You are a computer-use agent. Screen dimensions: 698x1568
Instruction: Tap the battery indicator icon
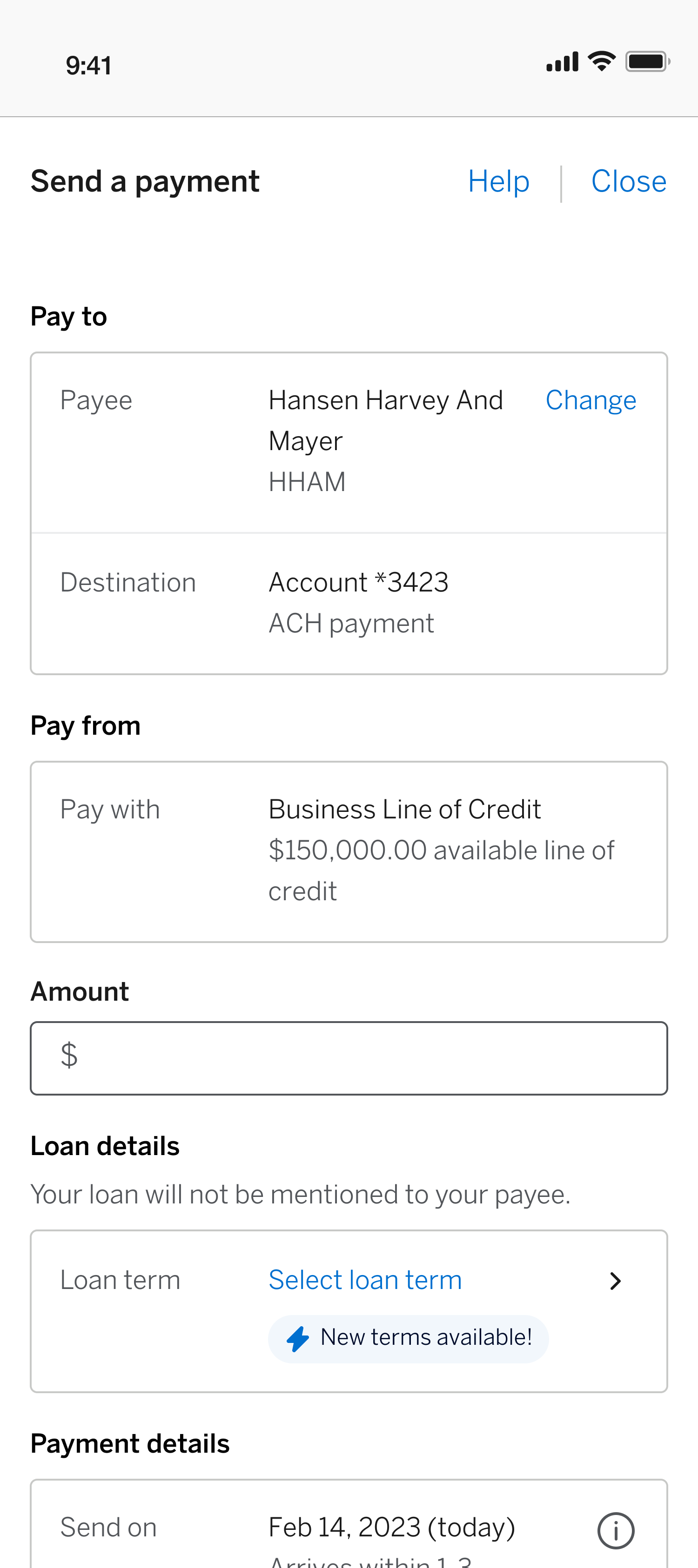[x=648, y=61]
